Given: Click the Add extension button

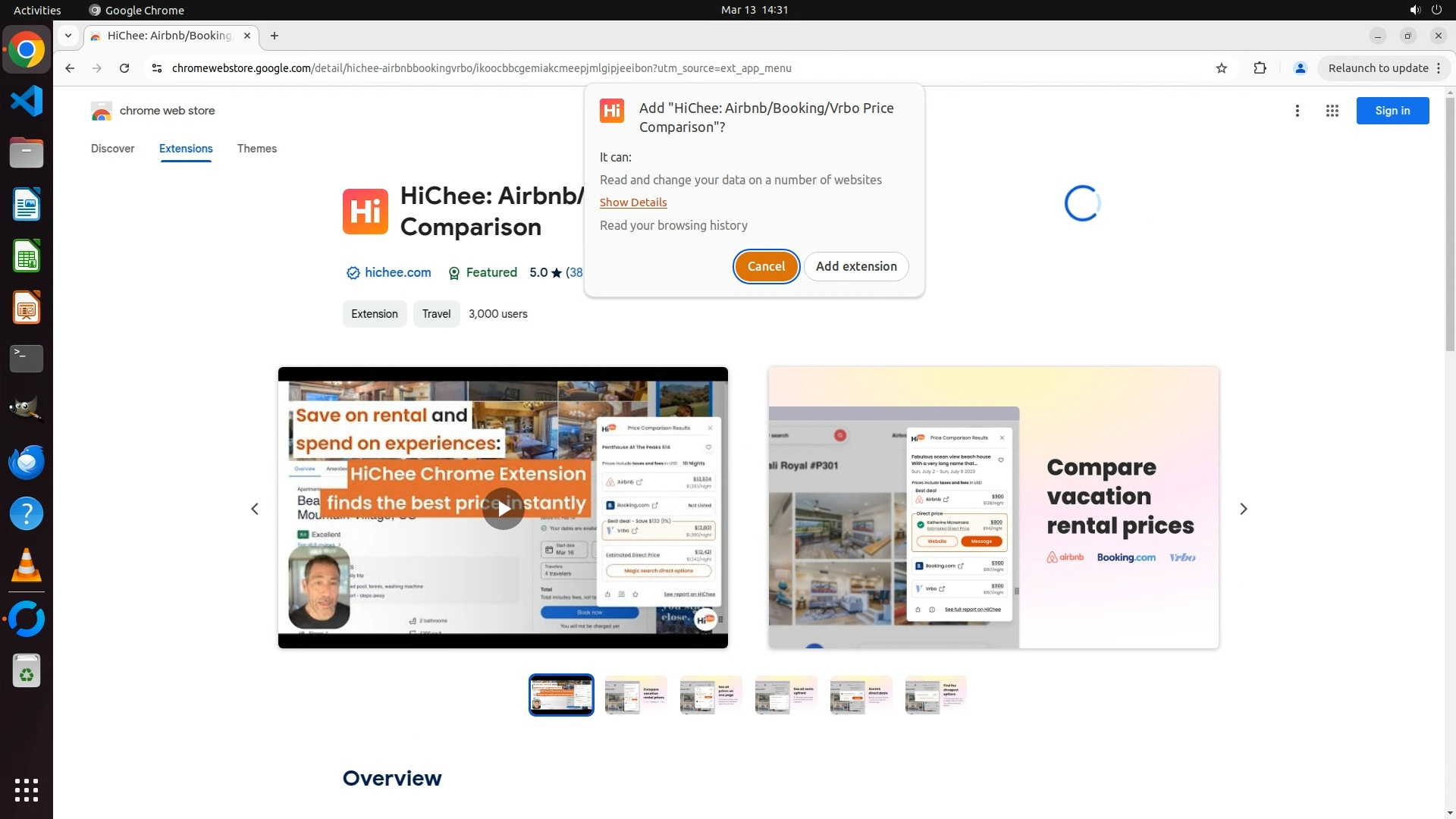Looking at the screenshot, I should point(855,266).
